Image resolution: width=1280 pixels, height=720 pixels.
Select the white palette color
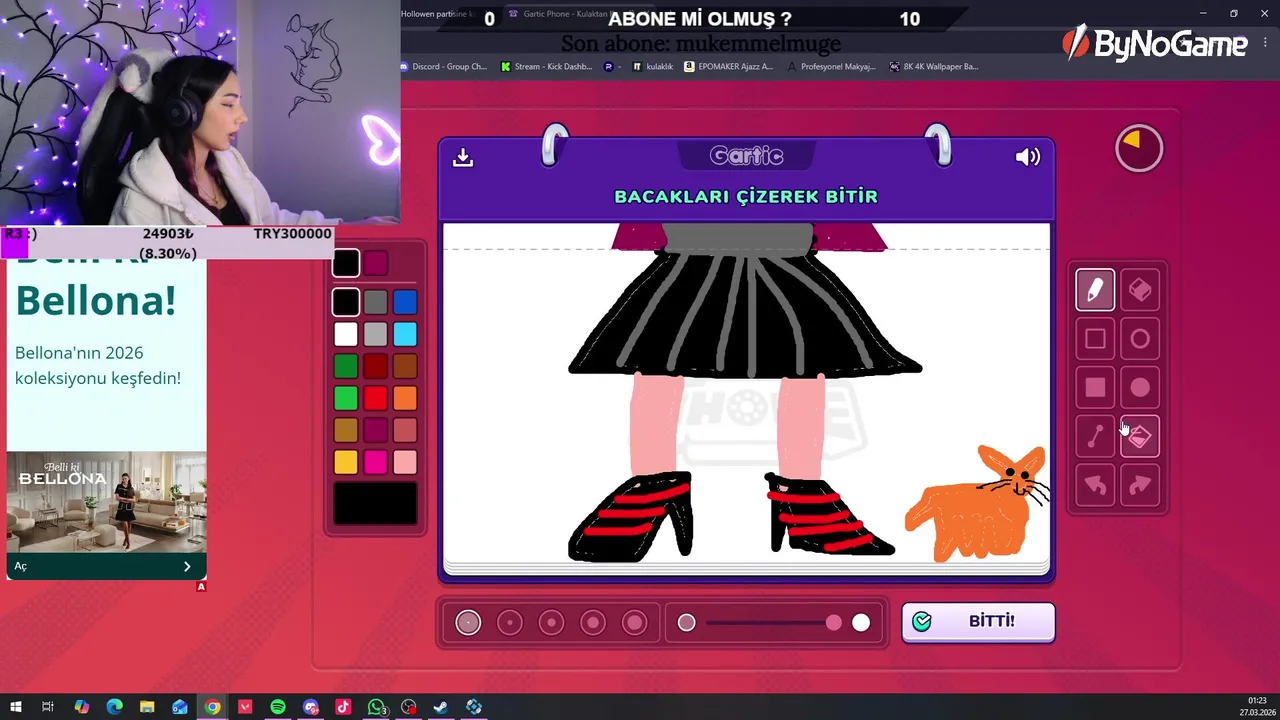[346, 334]
